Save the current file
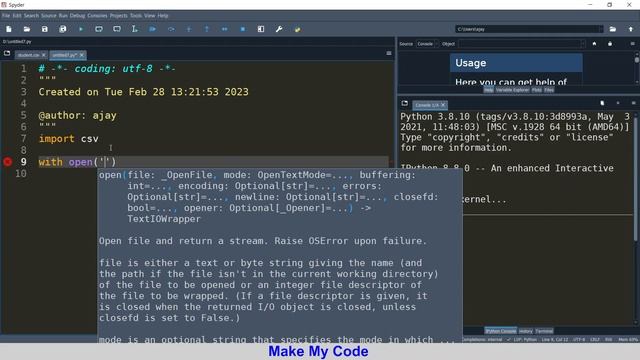Image resolution: width=640 pixels, height=360 pixels. 44,29
